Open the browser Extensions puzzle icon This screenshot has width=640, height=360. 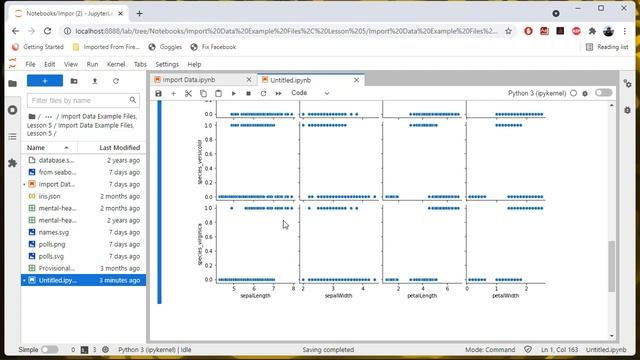click(x=592, y=31)
